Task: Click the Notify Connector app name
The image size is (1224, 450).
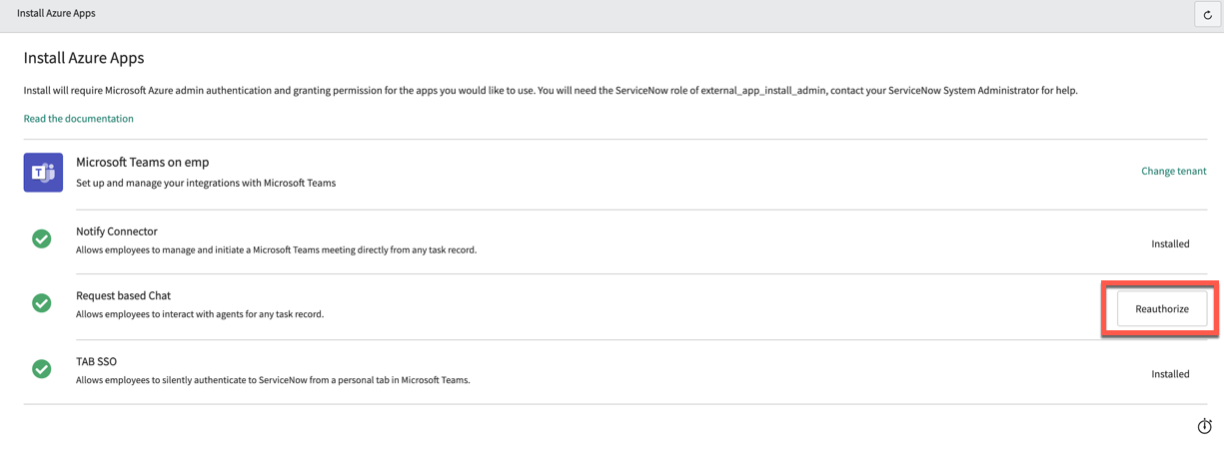Action: click(116, 231)
